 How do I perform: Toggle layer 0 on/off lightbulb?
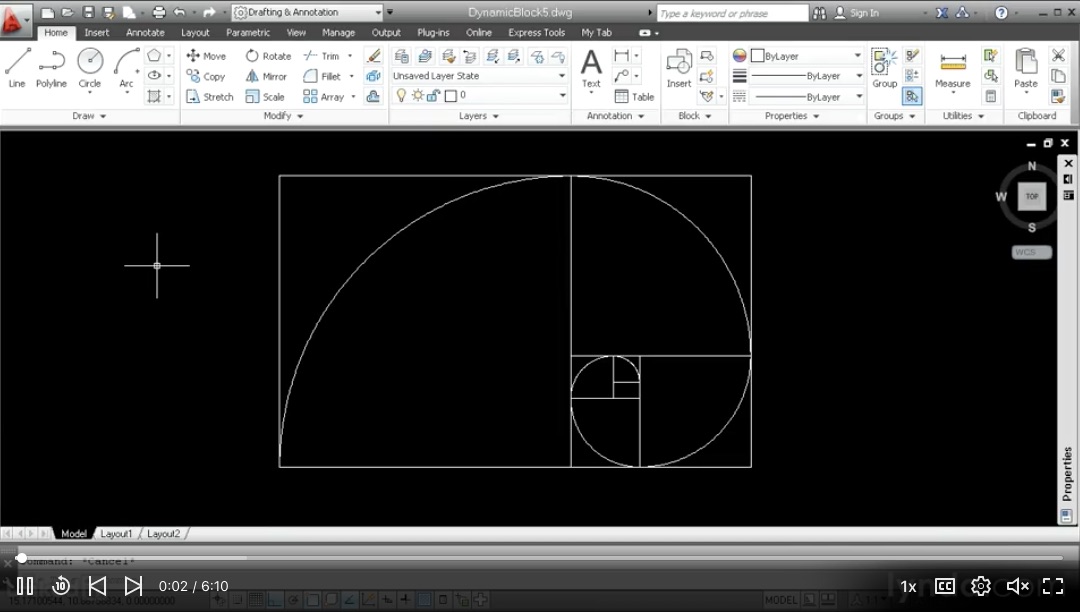pos(401,96)
